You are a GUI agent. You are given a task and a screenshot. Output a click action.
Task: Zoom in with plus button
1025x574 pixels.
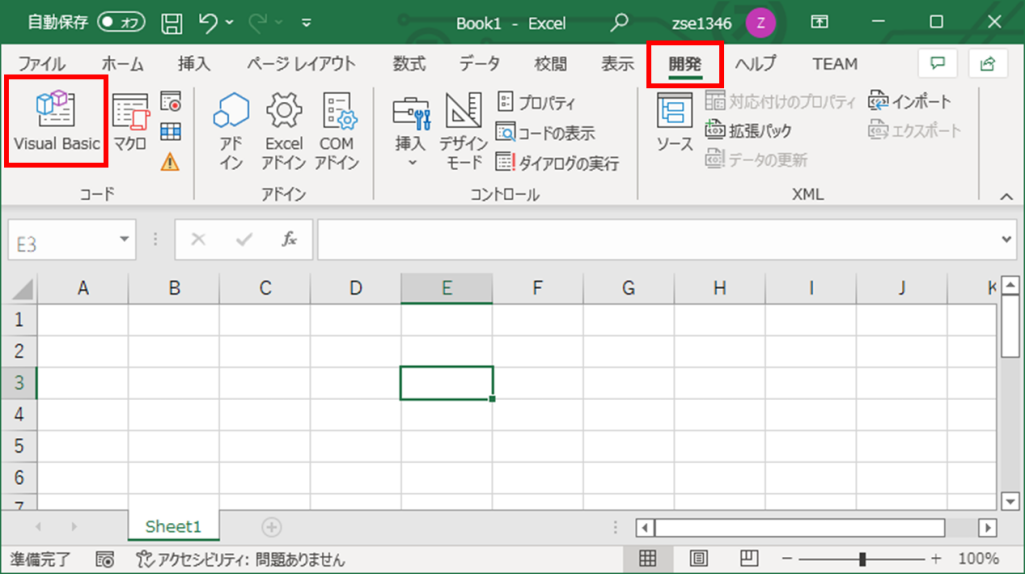[936, 559]
